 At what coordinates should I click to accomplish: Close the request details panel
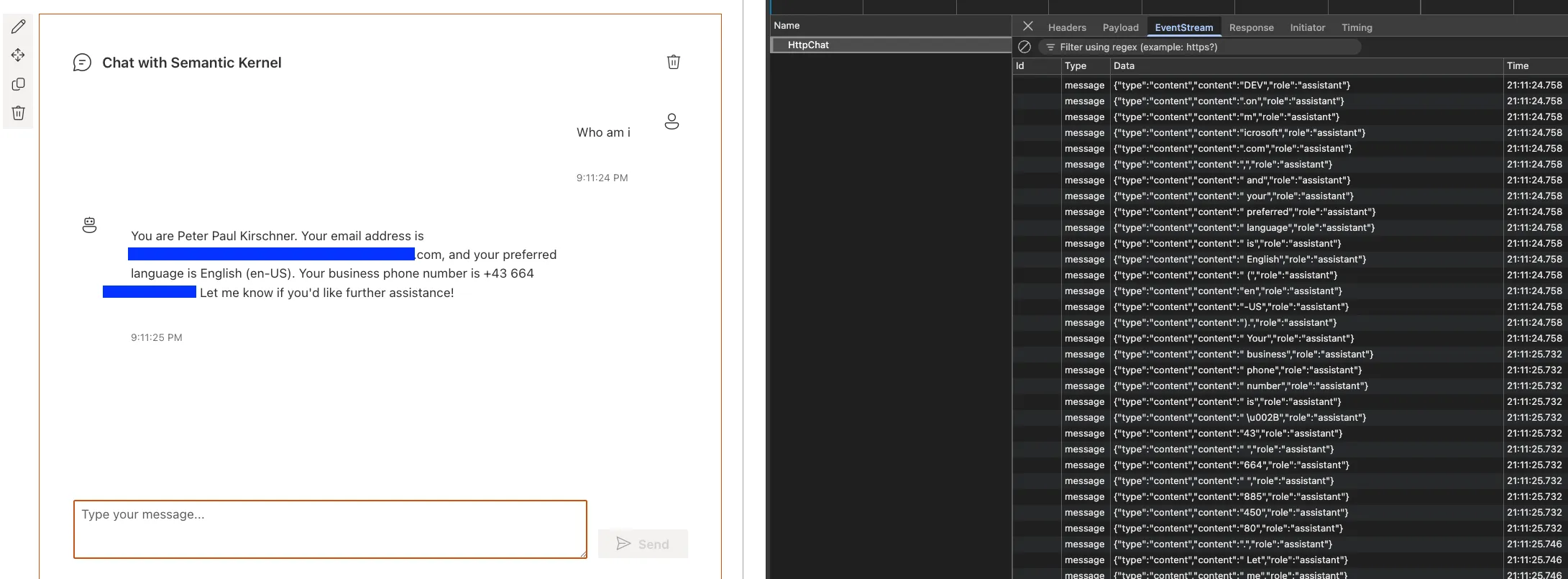[x=1028, y=27]
